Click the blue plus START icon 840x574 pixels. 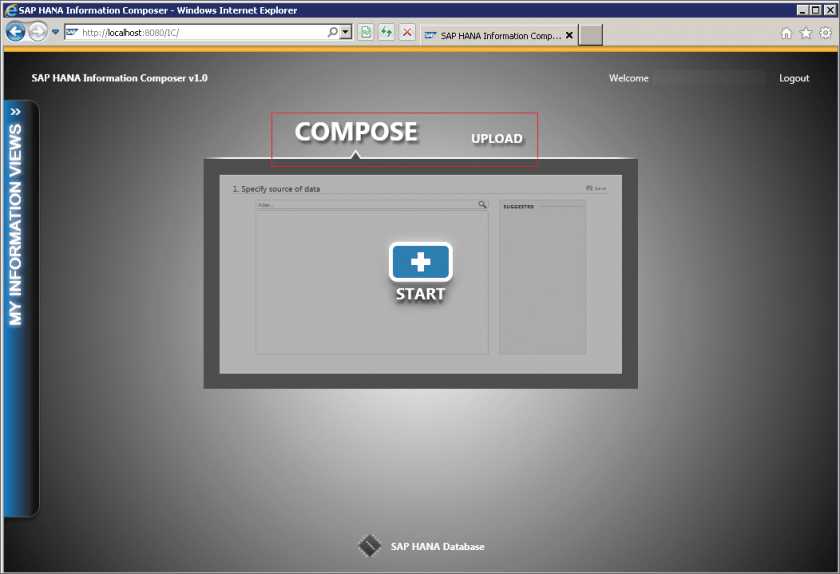[420, 262]
